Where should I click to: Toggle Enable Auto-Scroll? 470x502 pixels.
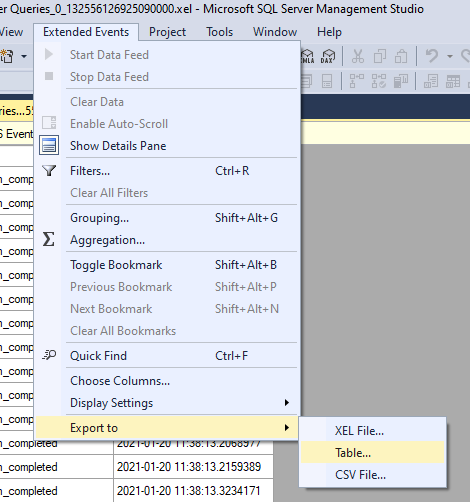pos(167,124)
